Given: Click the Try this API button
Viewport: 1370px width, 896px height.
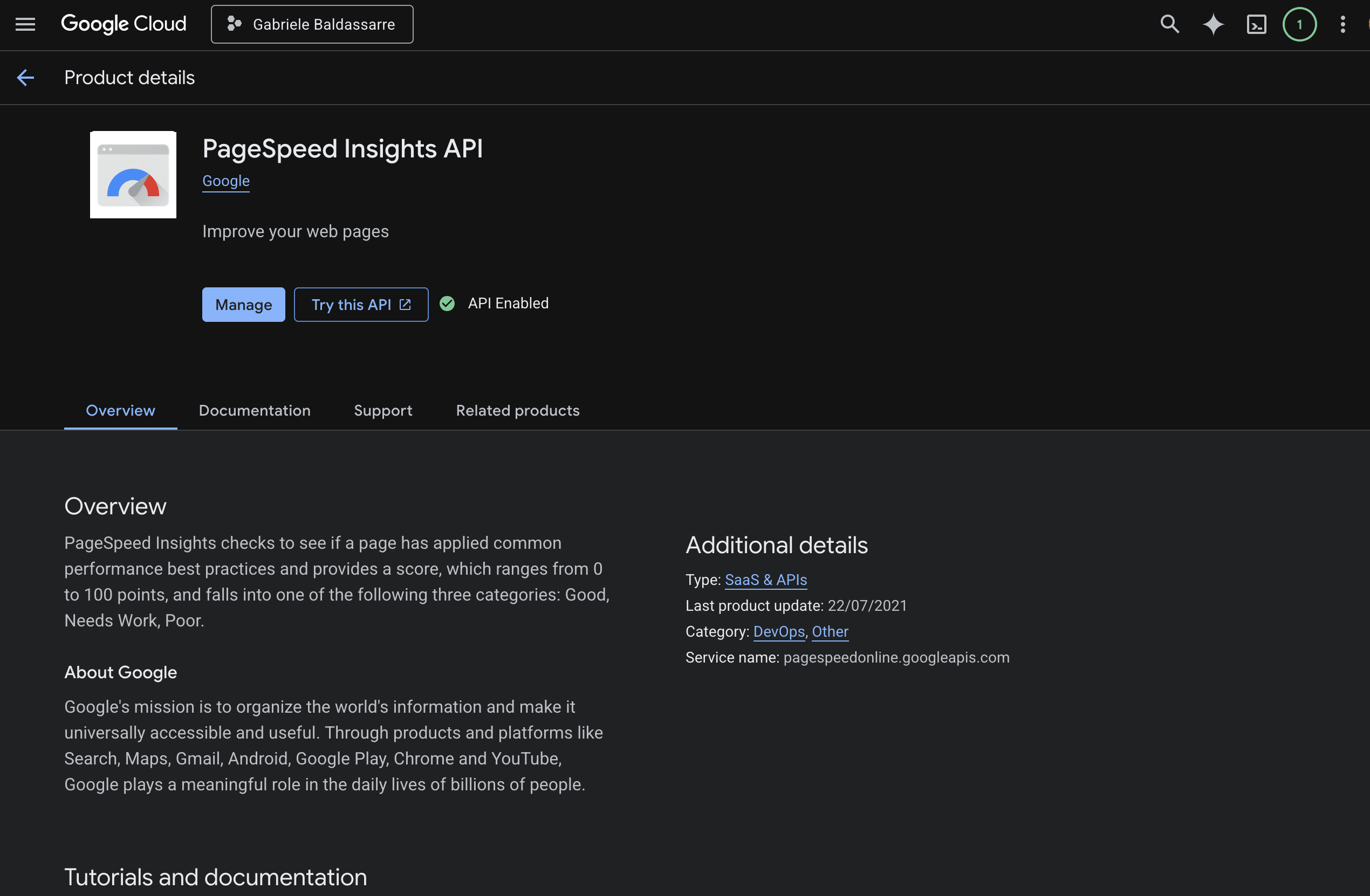Looking at the screenshot, I should click(x=361, y=305).
